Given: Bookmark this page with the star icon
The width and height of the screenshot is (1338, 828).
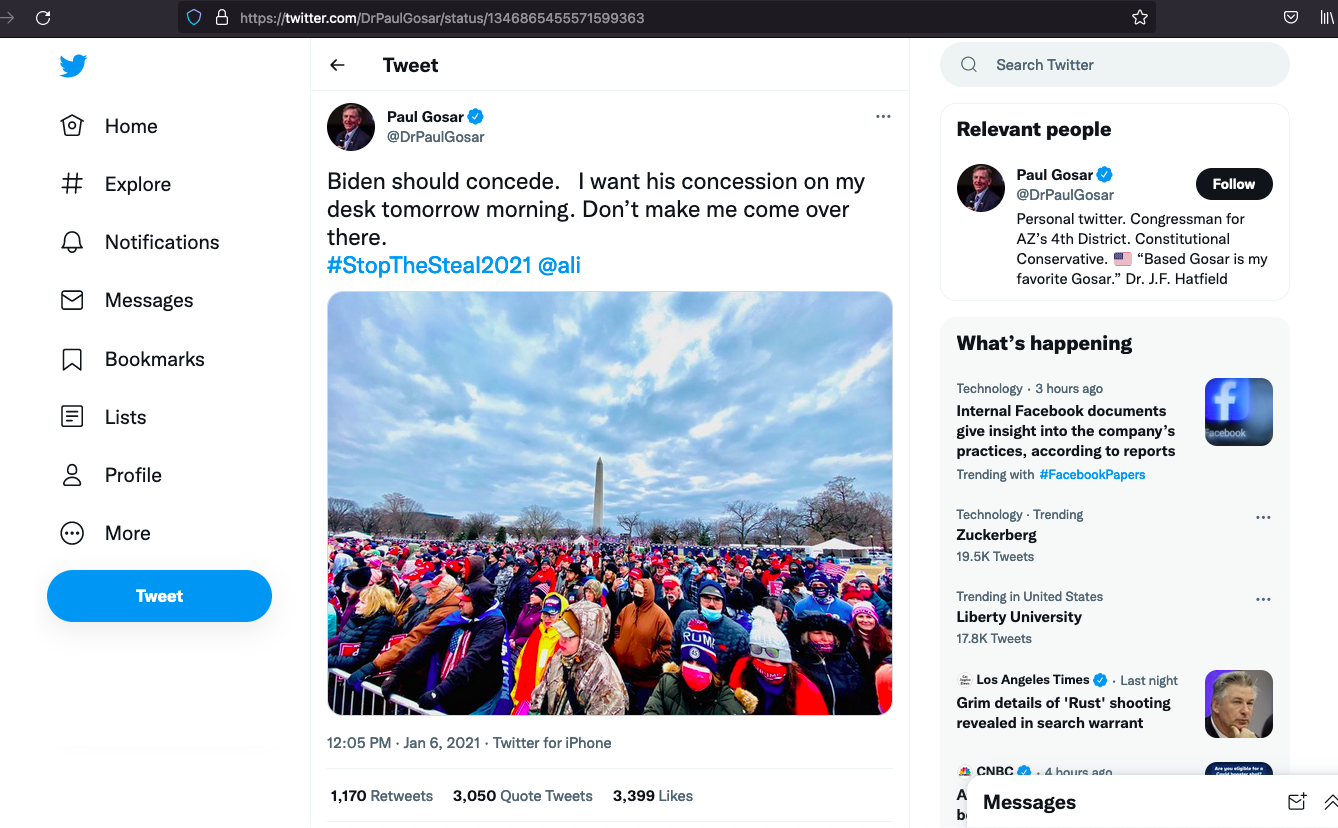Looking at the screenshot, I should click(x=1139, y=17).
